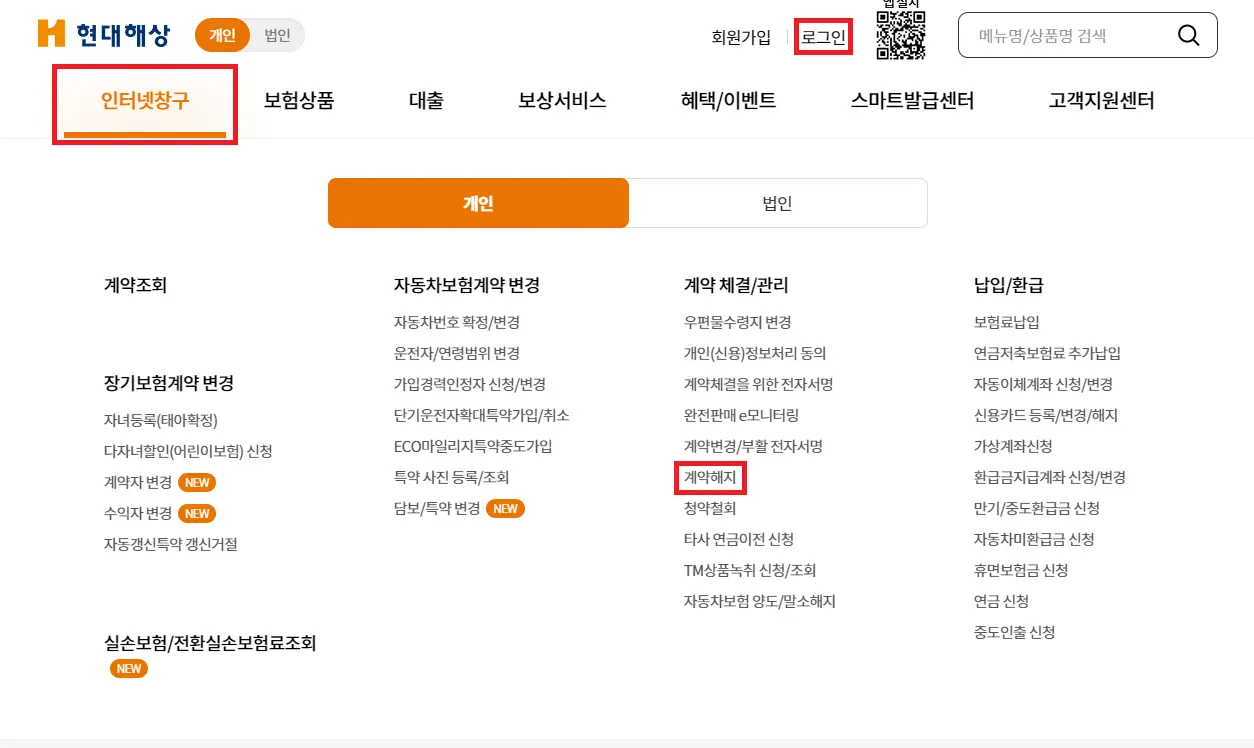Select the 법인 tab in the page body
1254x748 pixels.
pyautogui.click(x=778, y=202)
